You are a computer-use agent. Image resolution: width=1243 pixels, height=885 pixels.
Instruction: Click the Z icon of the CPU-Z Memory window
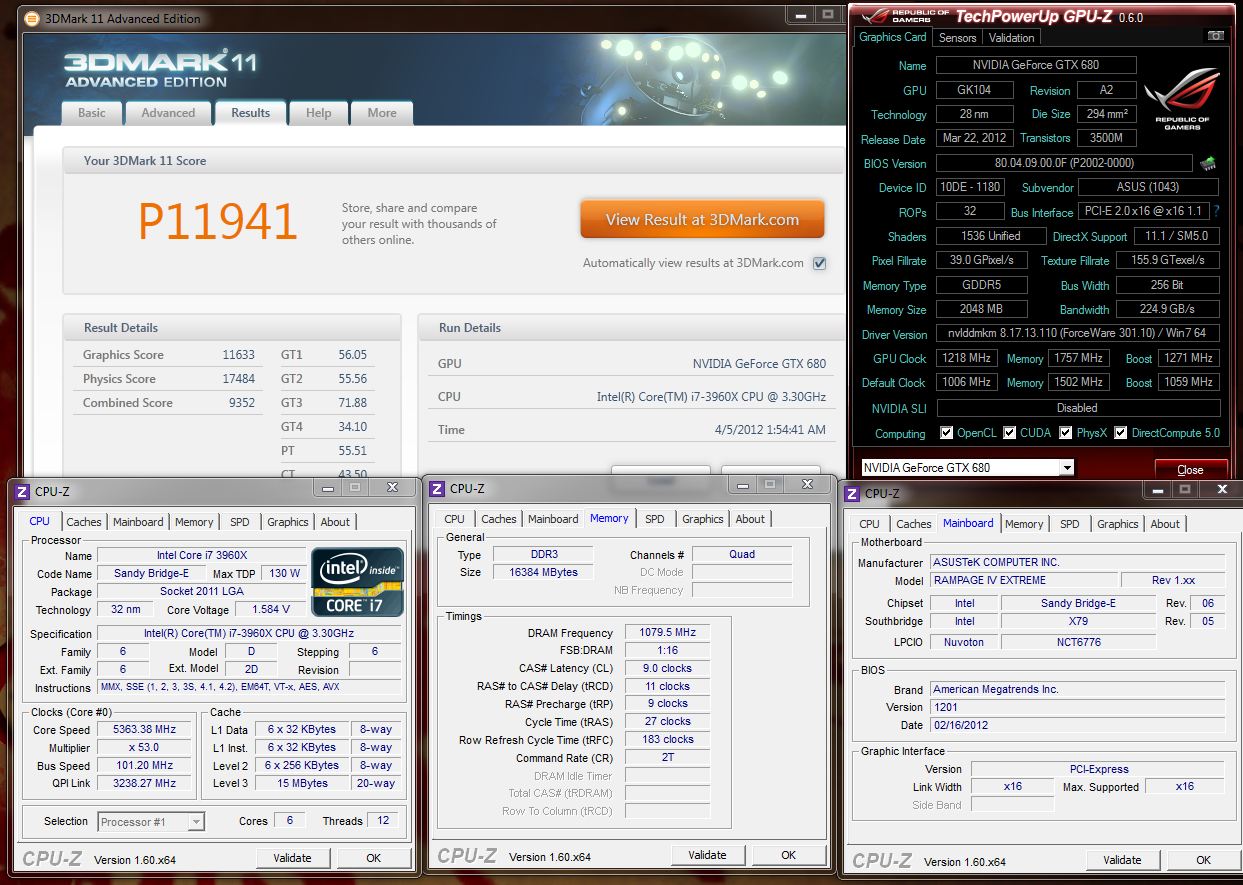coord(437,488)
